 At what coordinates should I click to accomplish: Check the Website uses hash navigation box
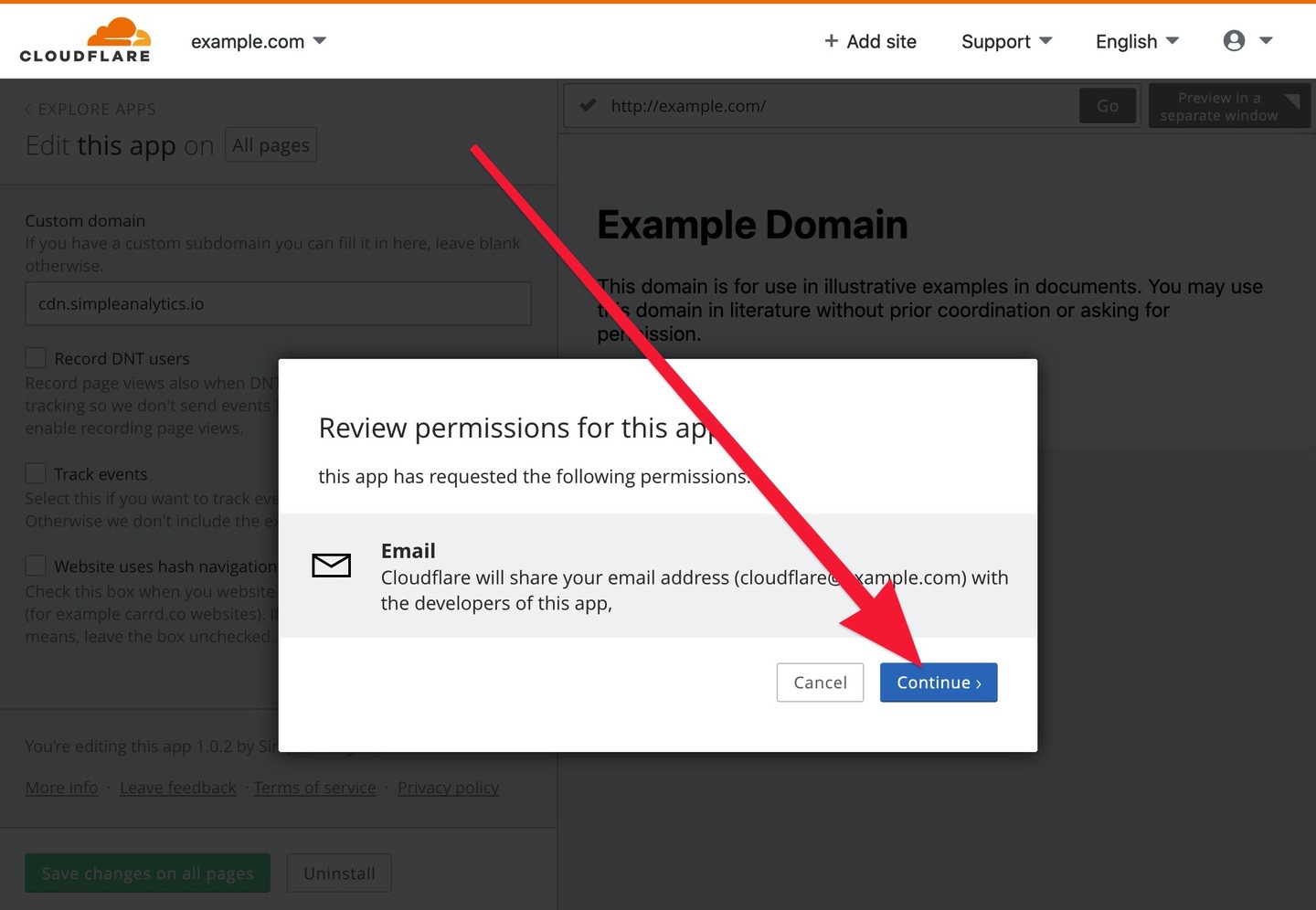point(36,566)
